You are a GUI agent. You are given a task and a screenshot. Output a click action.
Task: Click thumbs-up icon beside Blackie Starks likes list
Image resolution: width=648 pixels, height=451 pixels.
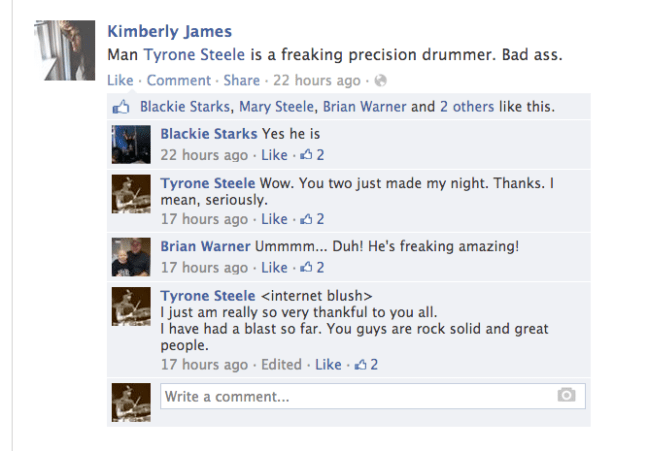pyautogui.click(x=122, y=106)
